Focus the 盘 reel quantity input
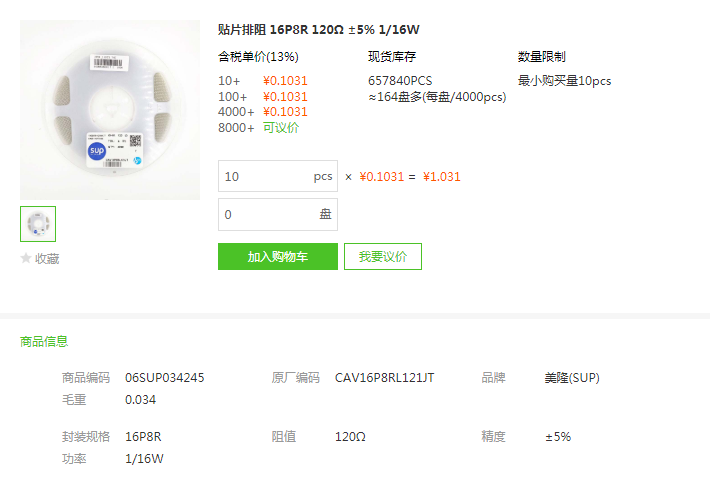The width and height of the screenshot is (710, 487). (x=278, y=215)
